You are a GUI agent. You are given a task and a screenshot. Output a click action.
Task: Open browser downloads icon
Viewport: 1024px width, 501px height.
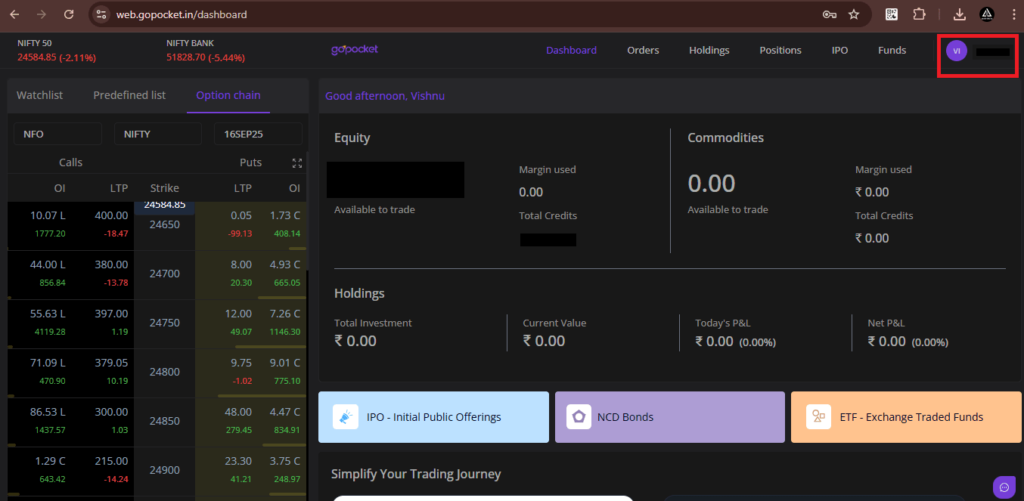(x=959, y=15)
